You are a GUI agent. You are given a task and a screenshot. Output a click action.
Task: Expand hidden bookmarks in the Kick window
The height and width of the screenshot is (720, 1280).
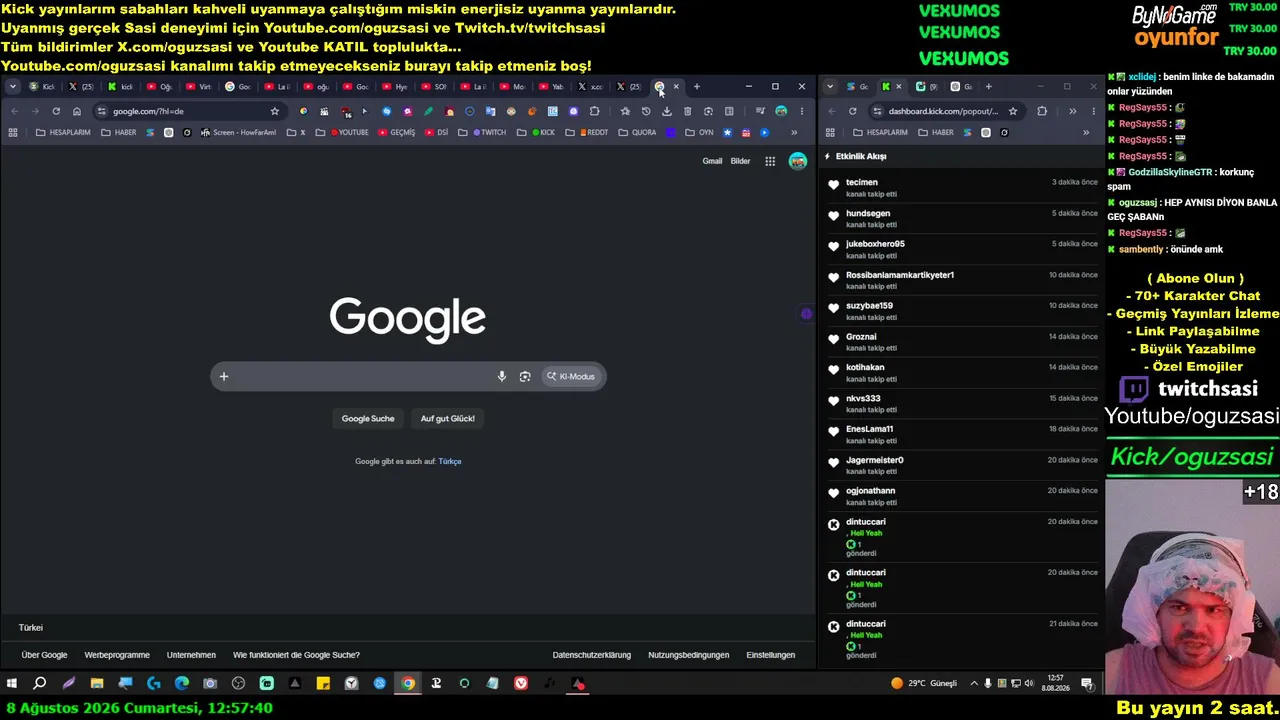pos(1086,132)
